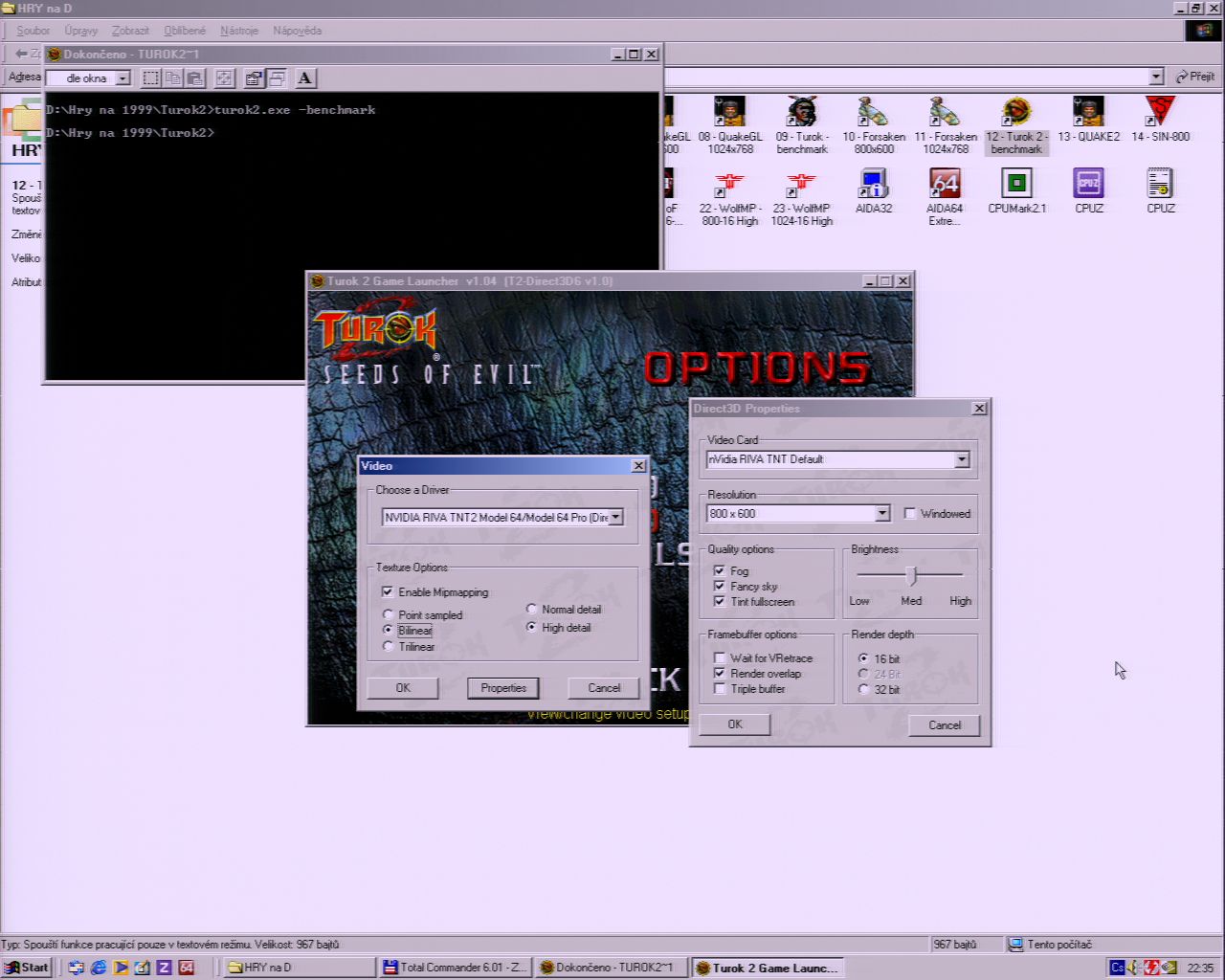Switch to HRY na D taskbar button
The height and width of the screenshot is (980, 1225).
point(299,968)
